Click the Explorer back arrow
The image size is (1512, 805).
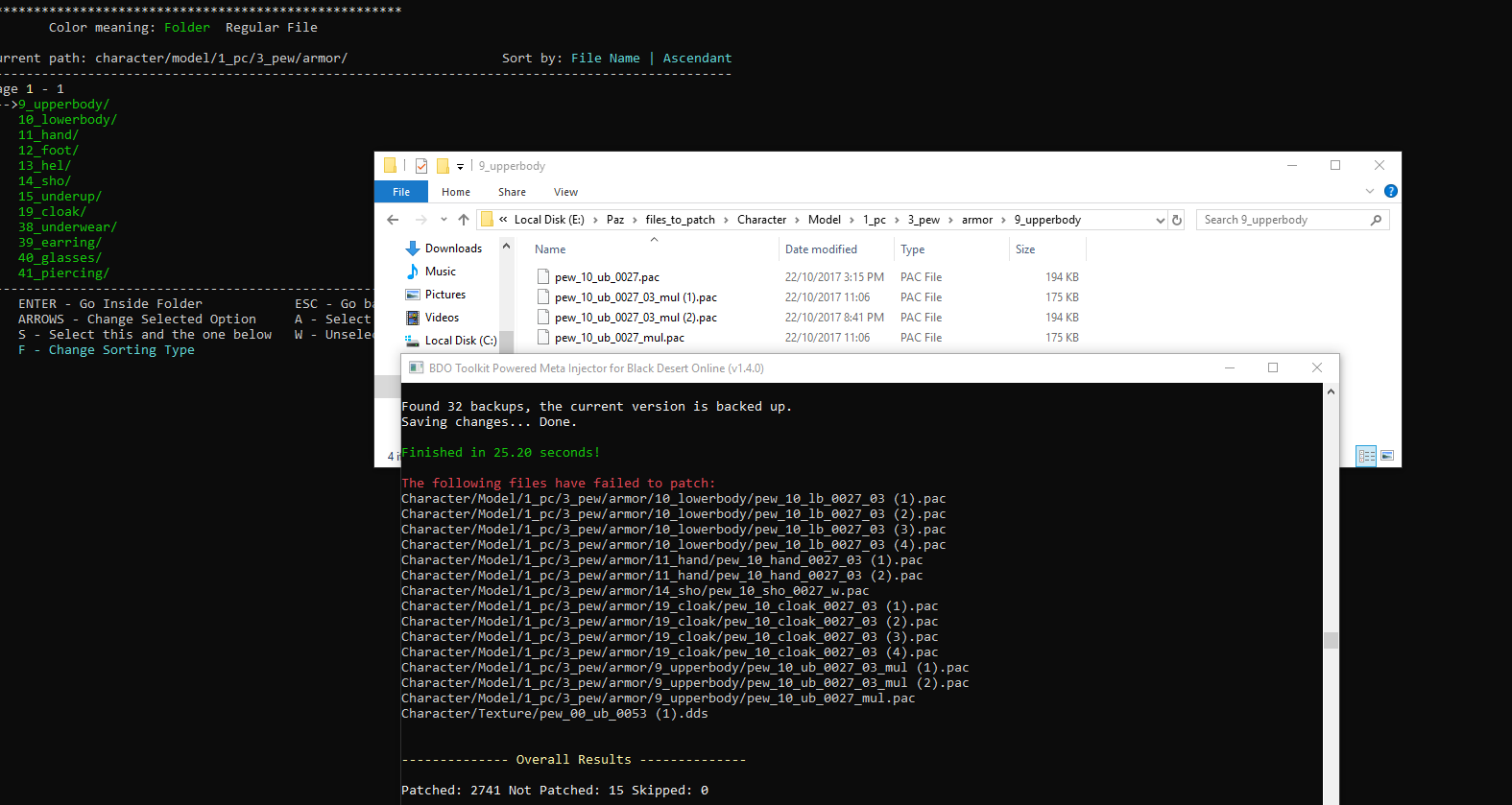pos(393,220)
